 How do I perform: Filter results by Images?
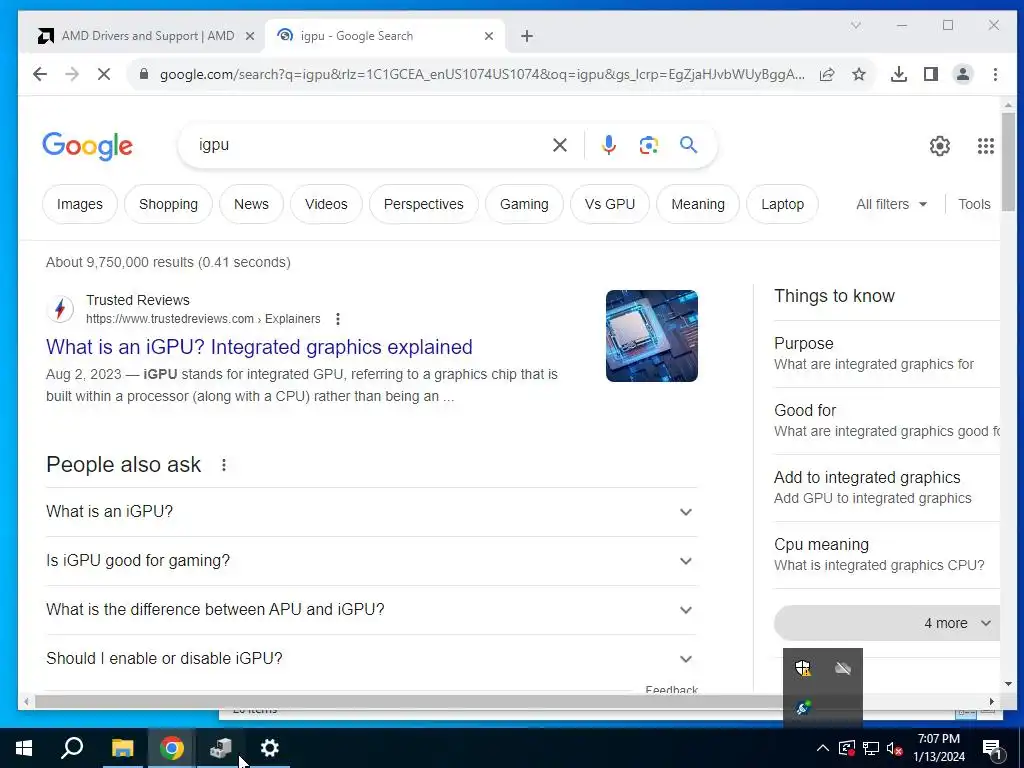coord(80,204)
